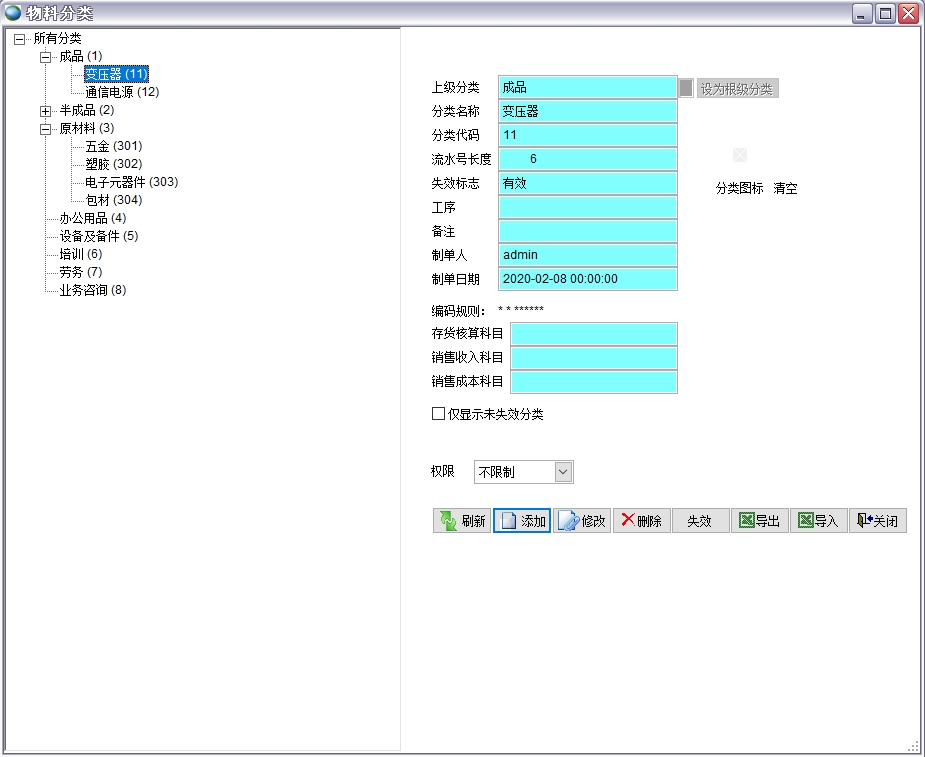925x757 pixels.
Task: Collapse the 原材料 (3) tree node
Action: [x=45, y=129]
